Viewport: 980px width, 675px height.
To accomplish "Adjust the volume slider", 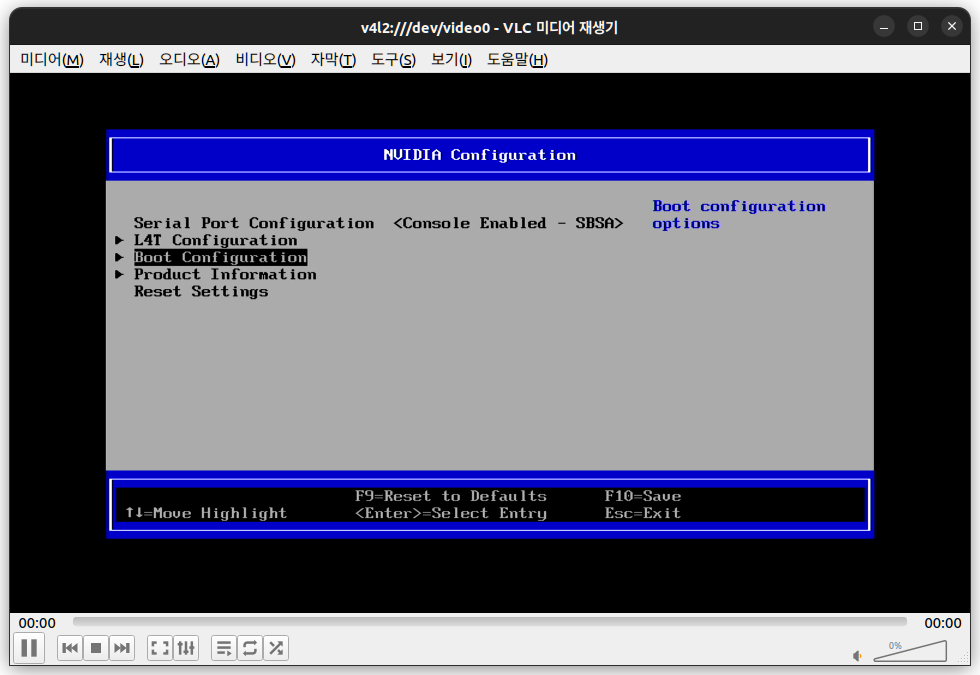I will click(x=910, y=651).
